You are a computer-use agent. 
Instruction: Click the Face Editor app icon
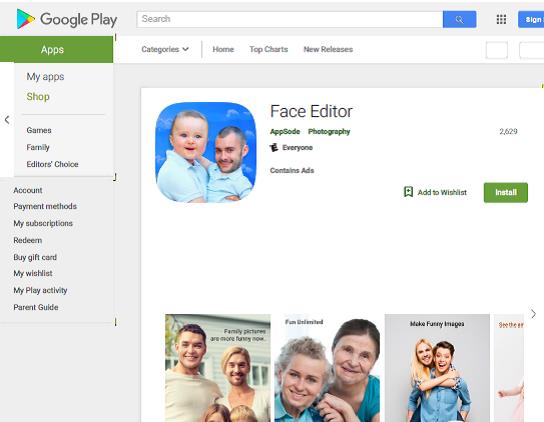206,152
